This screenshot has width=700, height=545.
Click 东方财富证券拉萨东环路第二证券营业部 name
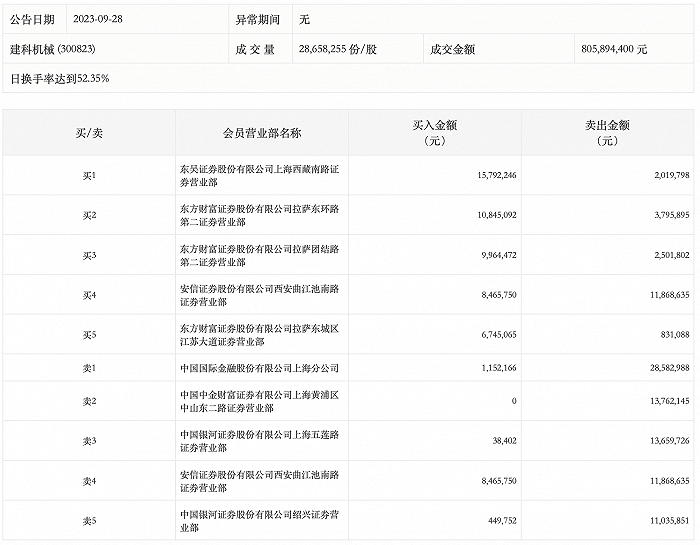259,215
